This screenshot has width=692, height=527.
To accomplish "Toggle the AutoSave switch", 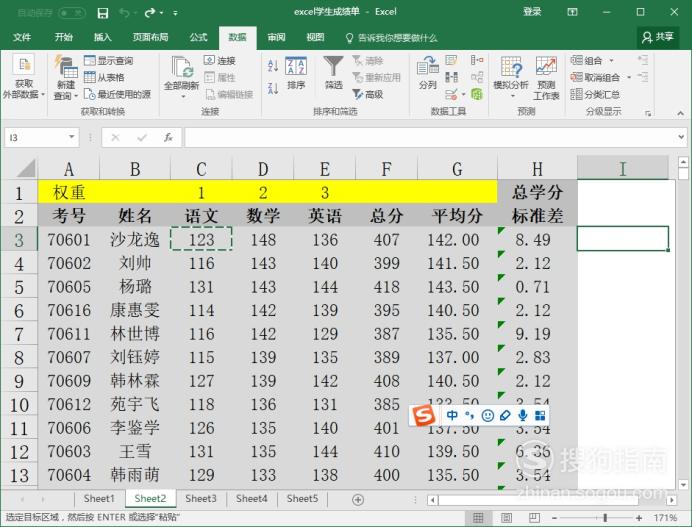I will [71, 13].
